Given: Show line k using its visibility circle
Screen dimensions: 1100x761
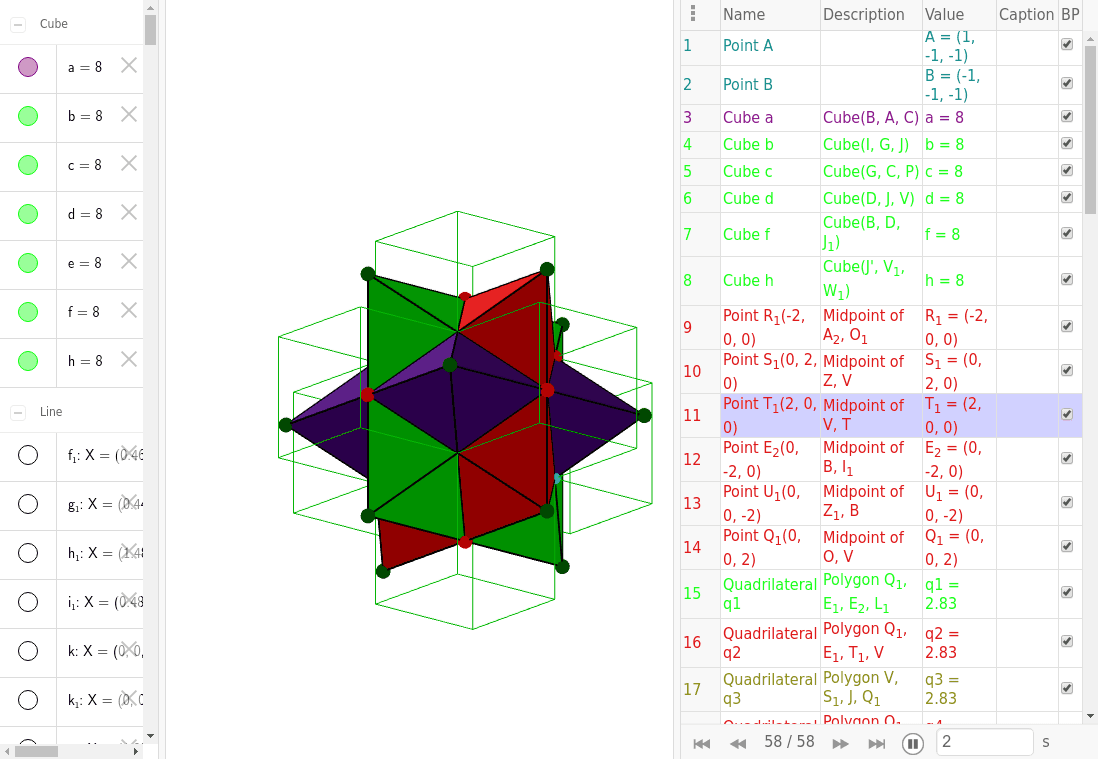Looking at the screenshot, I should pos(28,651).
